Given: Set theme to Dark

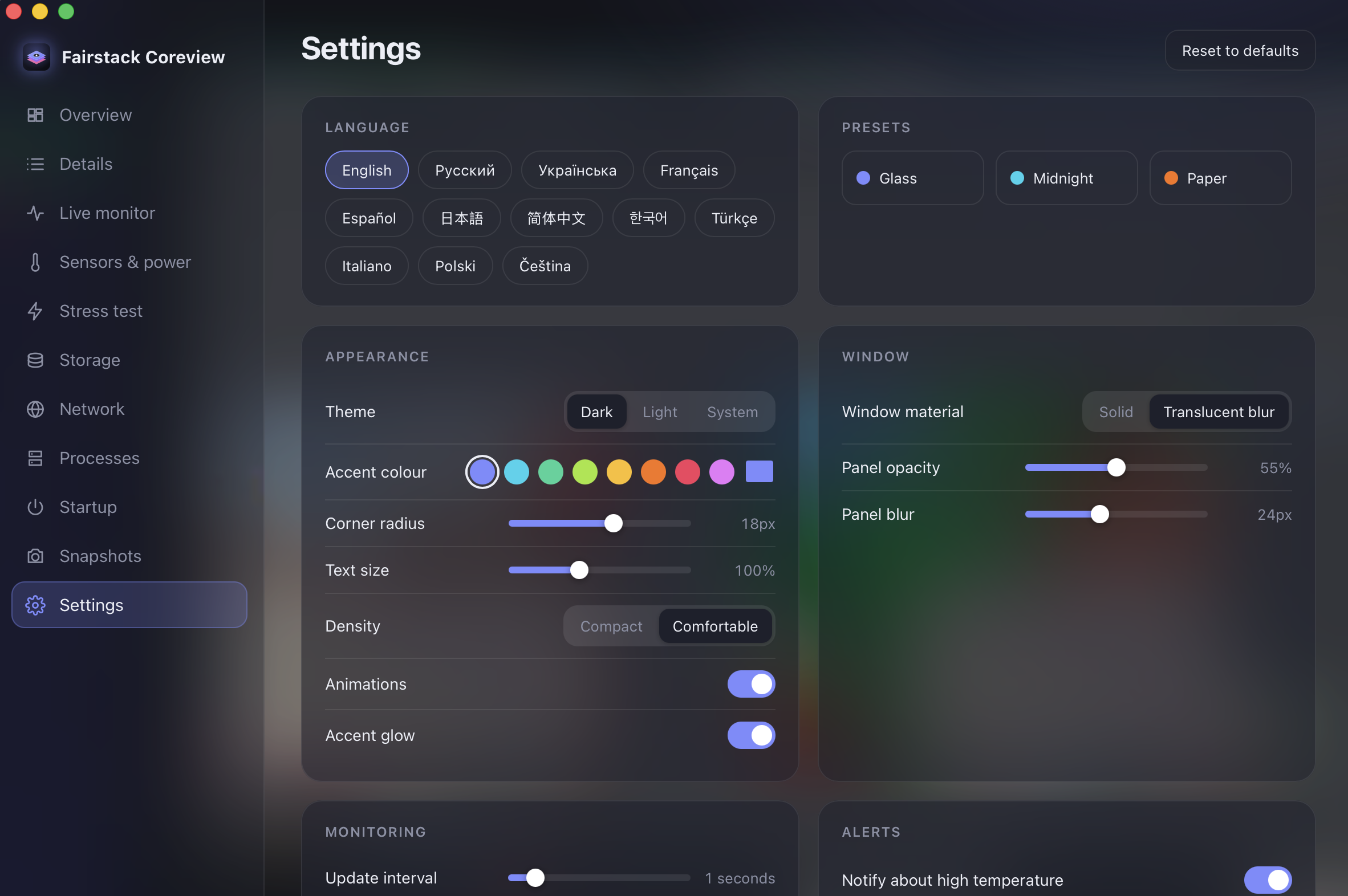Looking at the screenshot, I should pyautogui.click(x=596, y=412).
